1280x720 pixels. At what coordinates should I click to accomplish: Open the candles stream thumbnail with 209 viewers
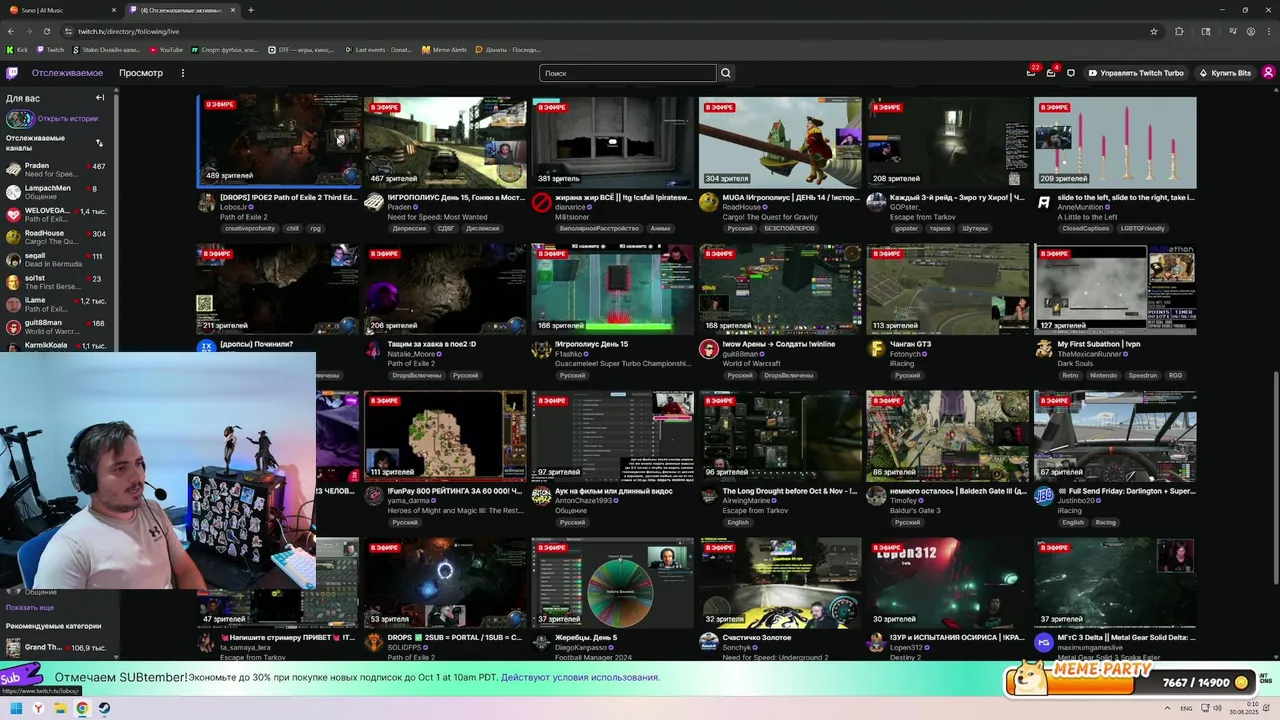[x=1115, y=142]
